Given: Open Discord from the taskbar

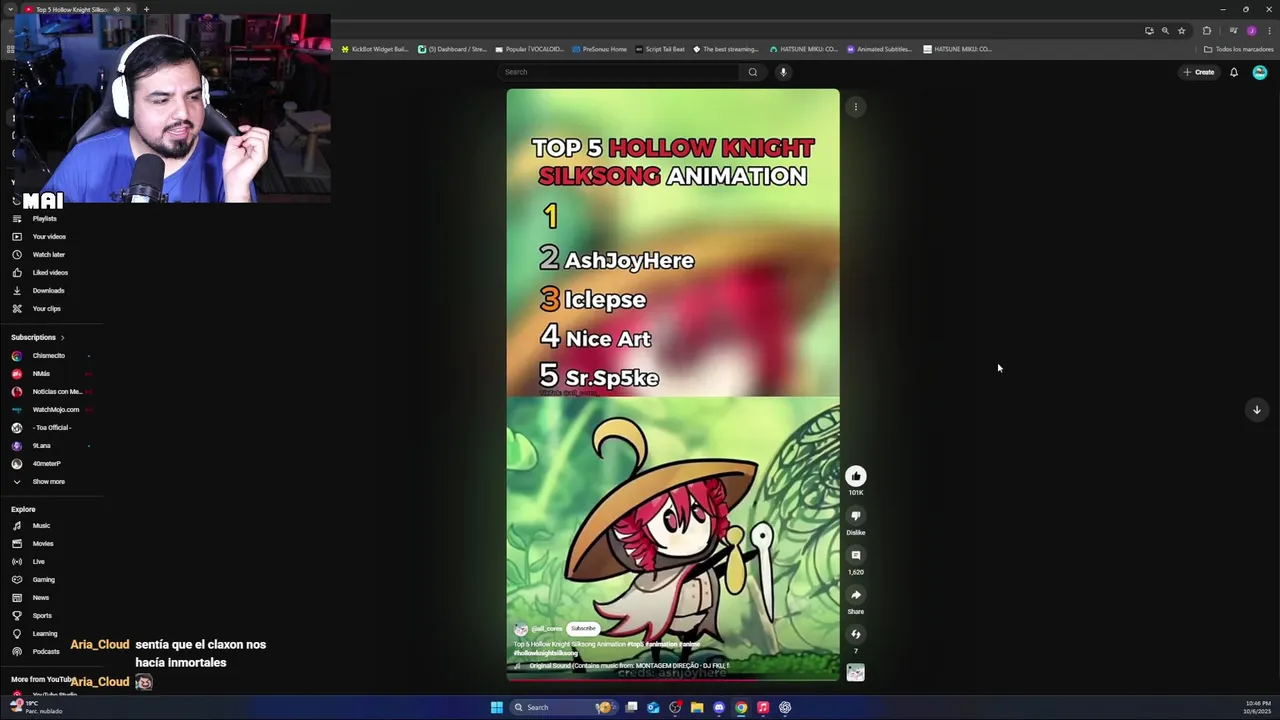Looking at the screenshot, I should pos(719,707).
